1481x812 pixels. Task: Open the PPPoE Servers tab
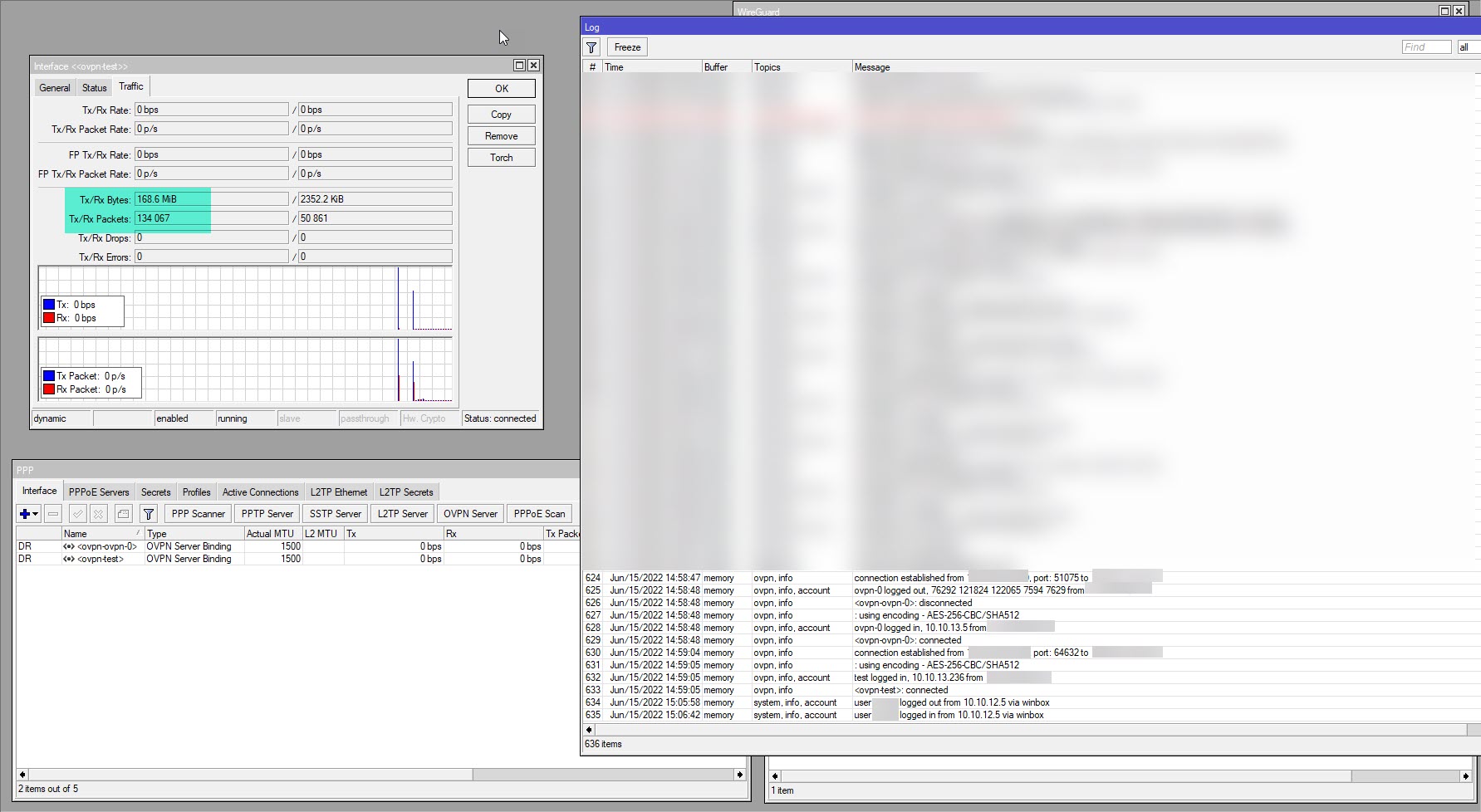coord(99,492)
